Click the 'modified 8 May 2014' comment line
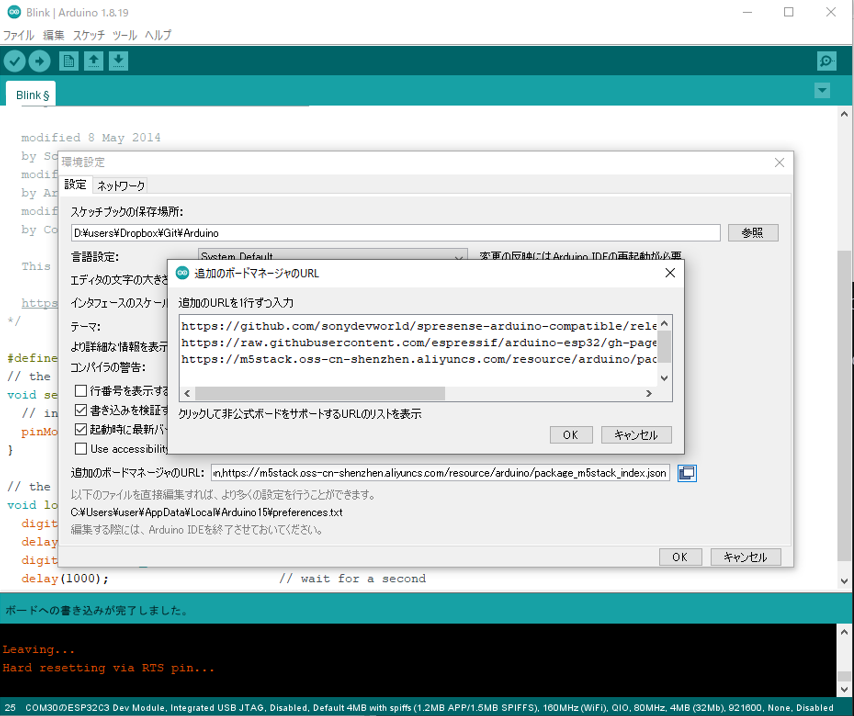Image resolution: width=854 pixels, height=716 pixels. [90, 137]
